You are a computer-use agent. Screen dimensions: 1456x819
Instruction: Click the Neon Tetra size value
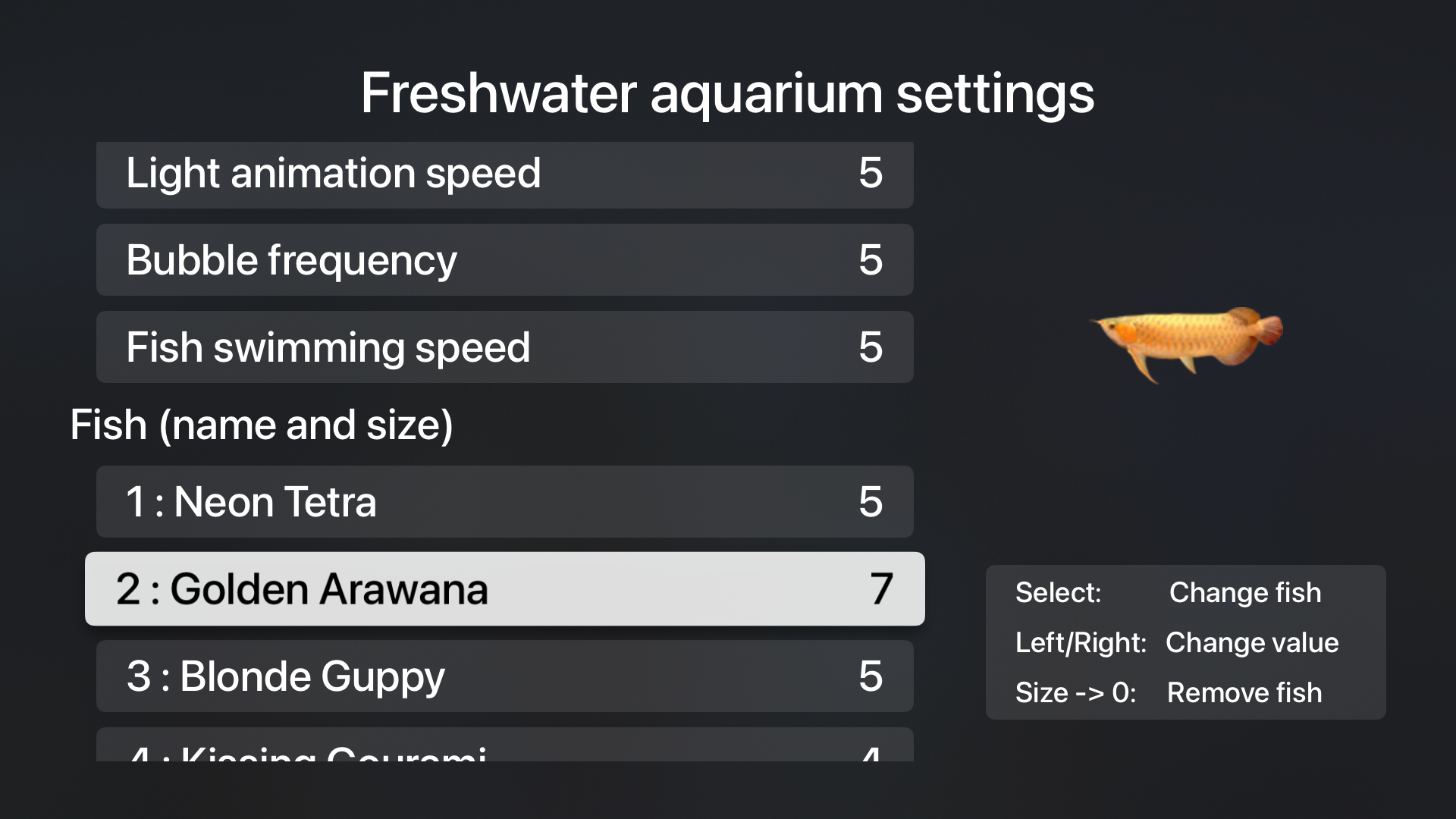(x=871, y=502)
